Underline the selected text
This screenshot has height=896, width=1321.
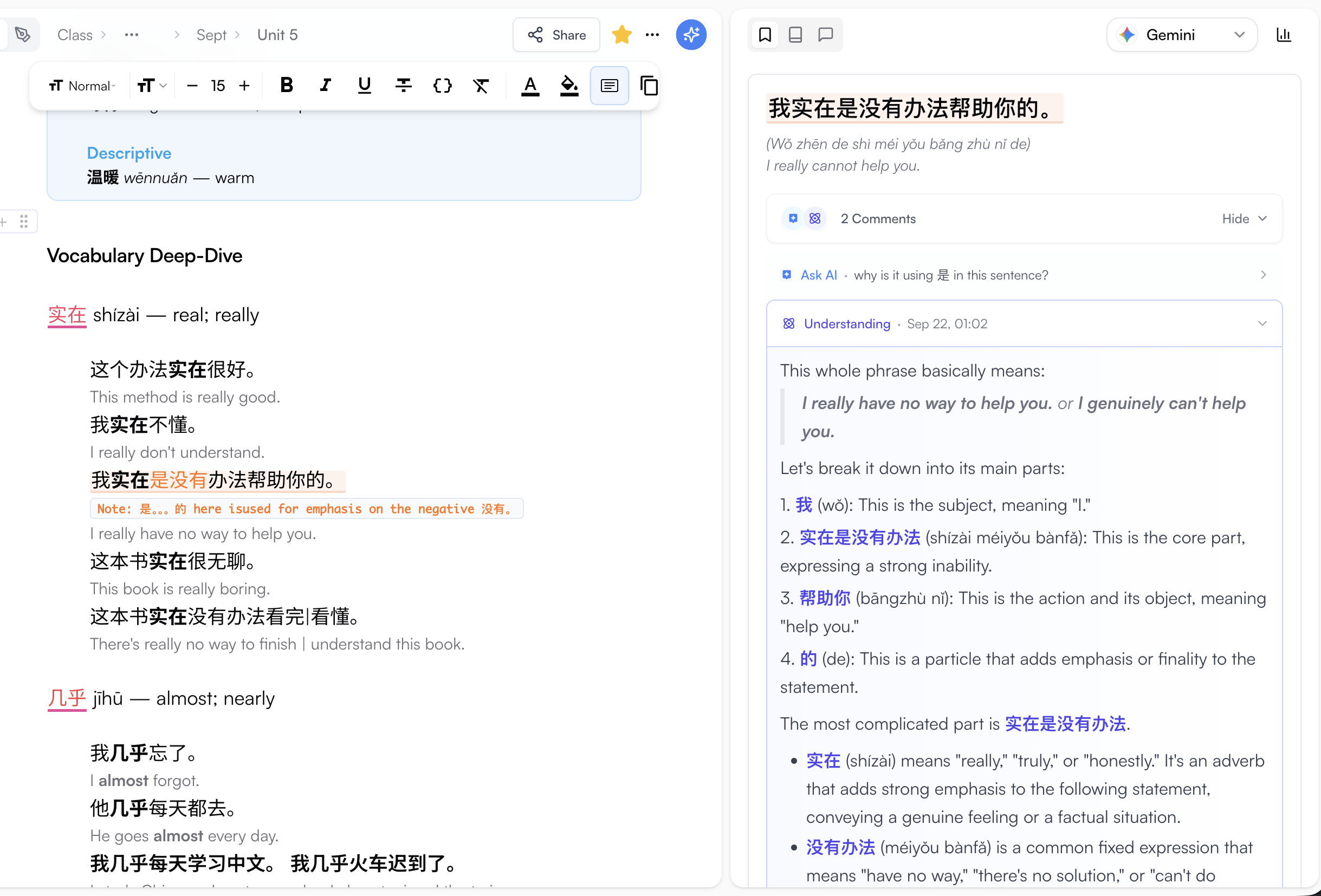[364, 85]
